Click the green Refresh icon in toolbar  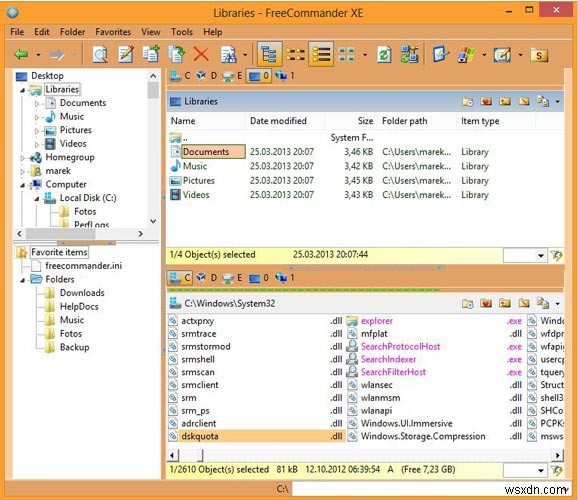pos(384,55)
